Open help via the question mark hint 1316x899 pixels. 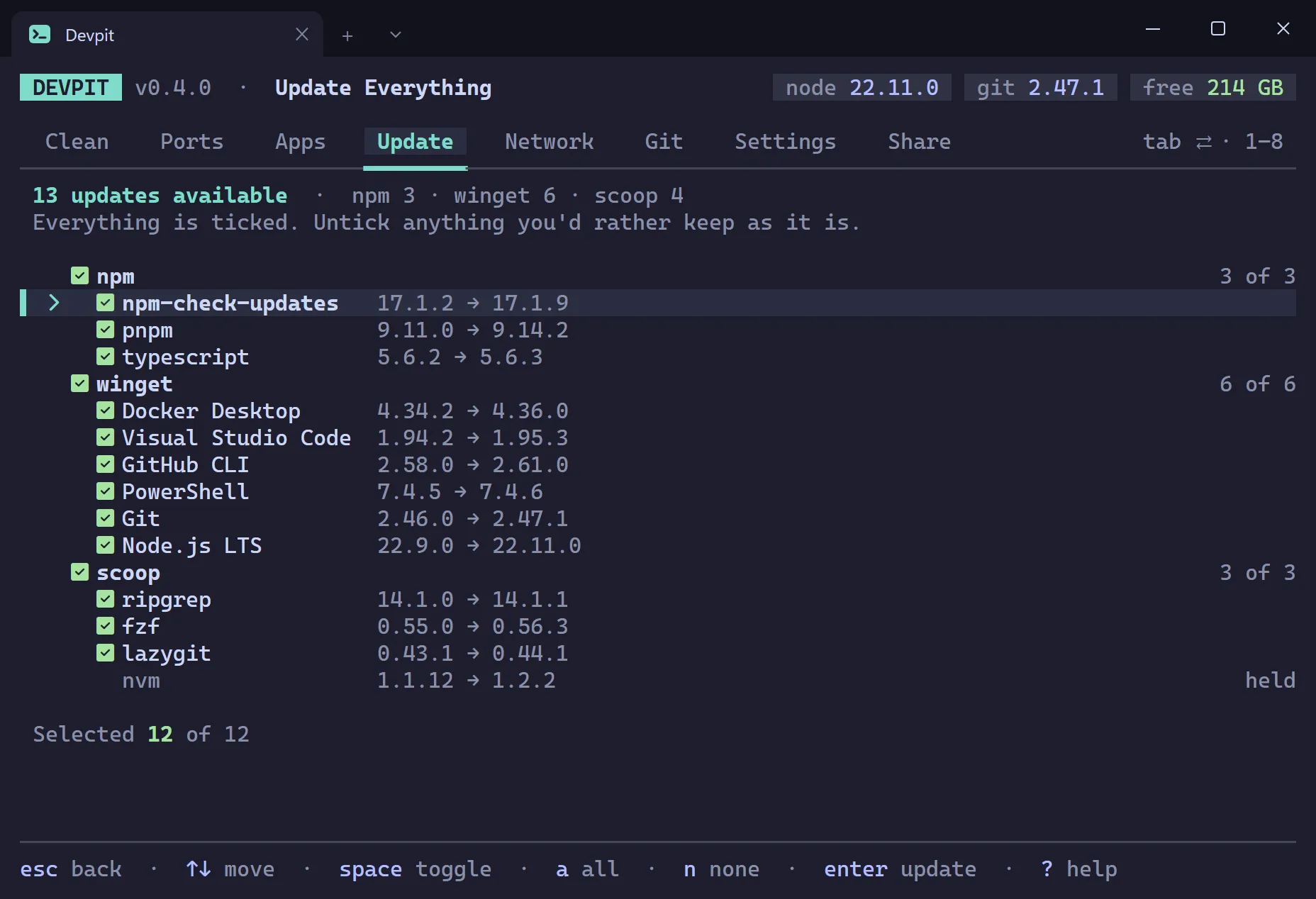tap(1079, 869)
